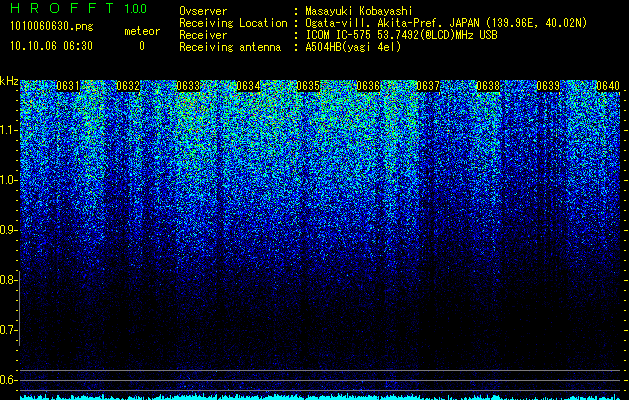Click the meteor count value 0
The width and height of the screenshot is (629, 400).
(142, 46)
